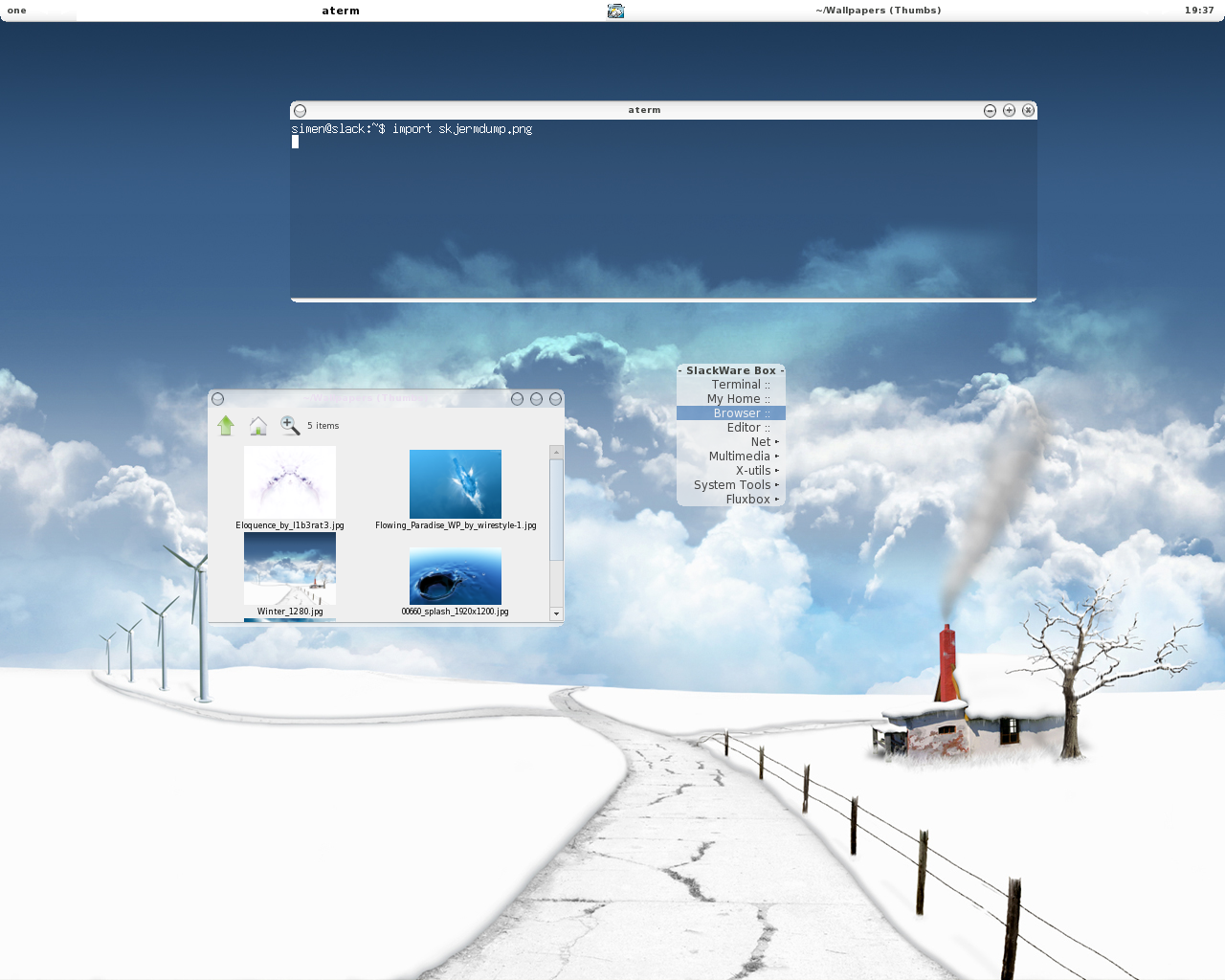Close the aterm terminal window
The image size is (1225, 980).
point(1028,110)
